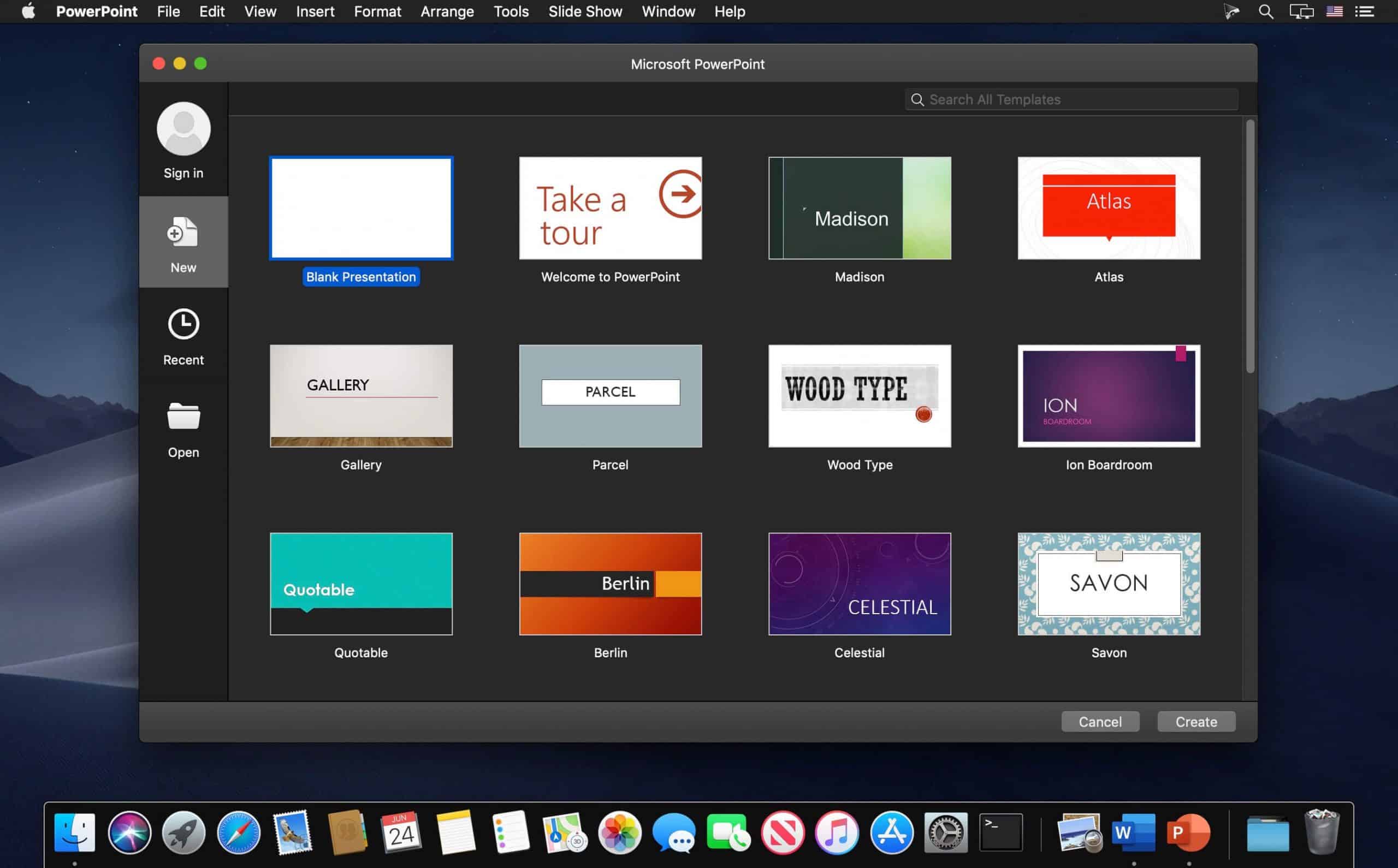Select the Atlas template
1398x868 pixels.
tap(1109, 208)
